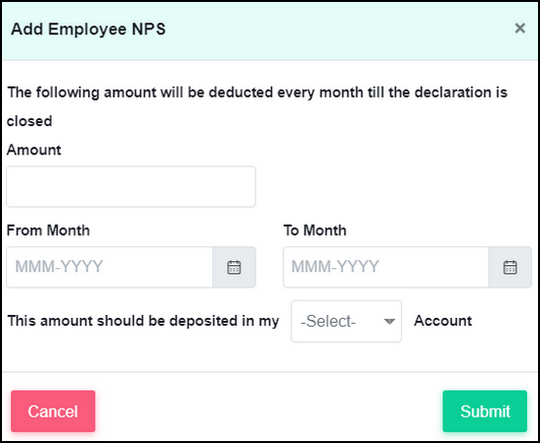Click the To Month label
The width and height of the screenshot is (540, 443).
click(315, 230)
